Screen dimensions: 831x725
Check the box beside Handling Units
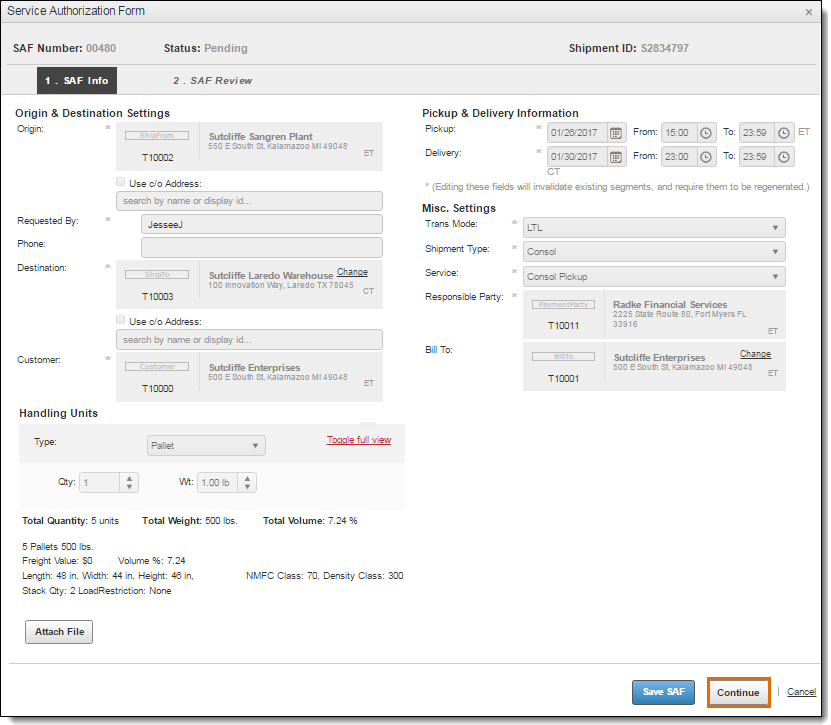click(368, 424)
